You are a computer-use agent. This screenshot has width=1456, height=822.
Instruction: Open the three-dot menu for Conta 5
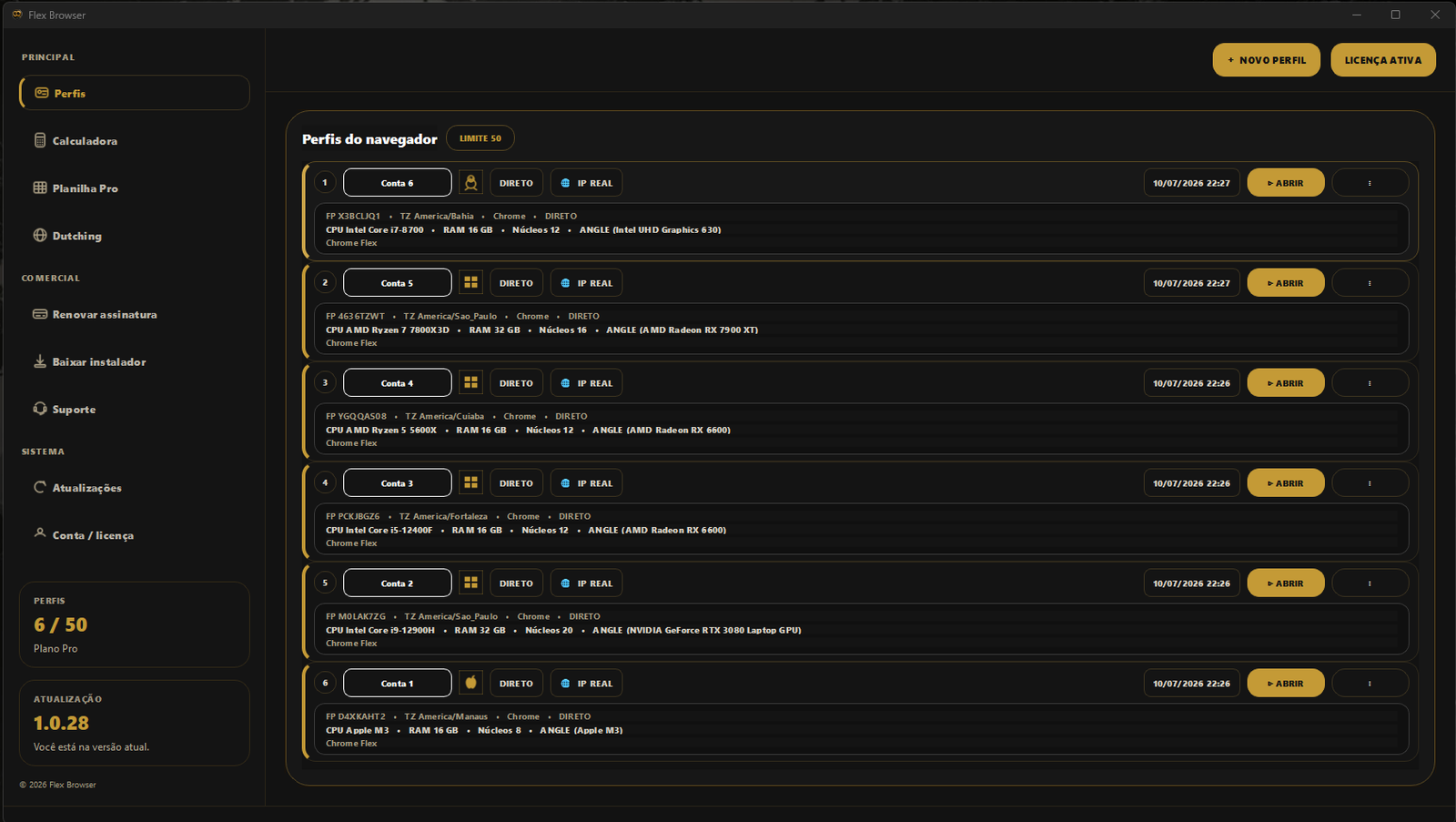(1370, 283)
